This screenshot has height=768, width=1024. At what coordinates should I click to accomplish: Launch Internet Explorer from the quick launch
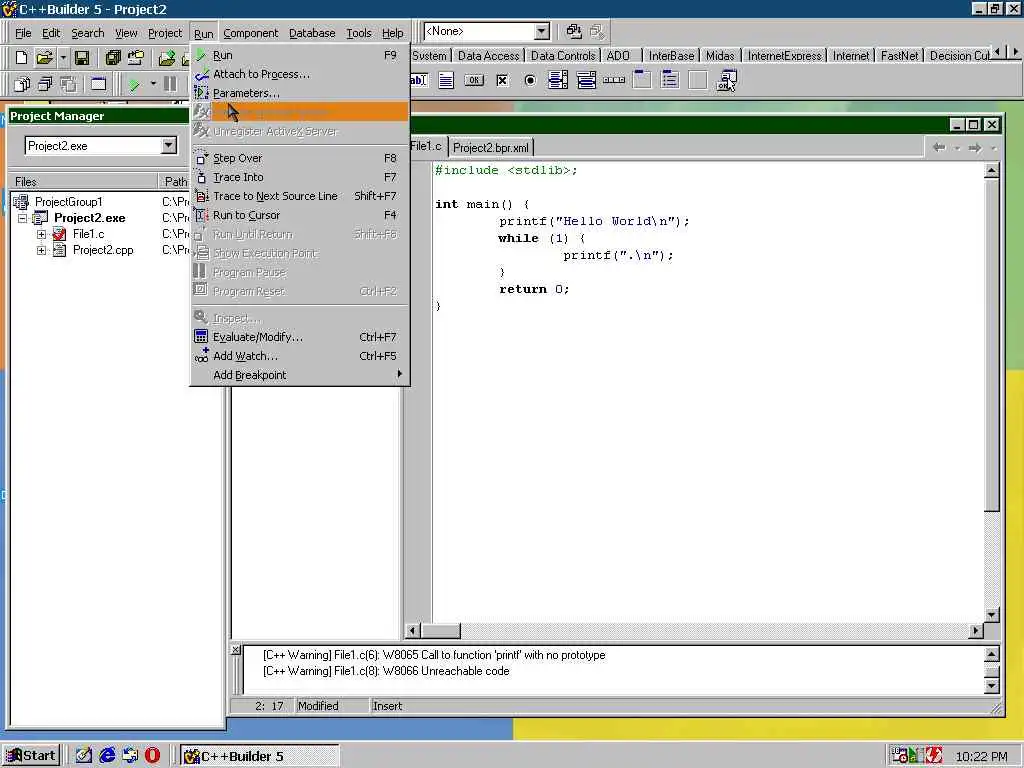[107, 756]
